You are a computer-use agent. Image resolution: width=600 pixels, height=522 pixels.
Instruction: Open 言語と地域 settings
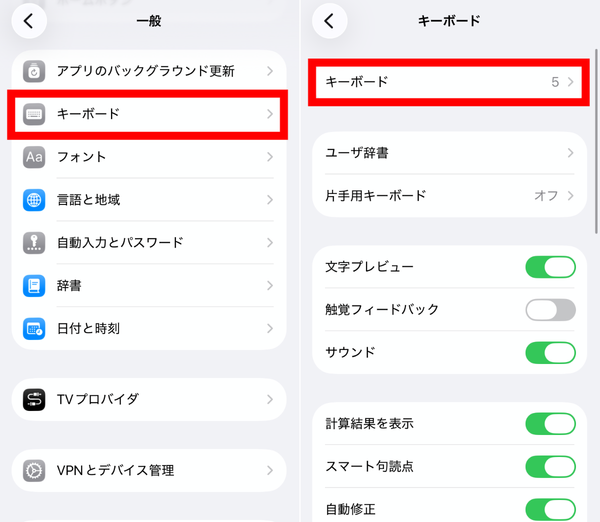(149, 200)
